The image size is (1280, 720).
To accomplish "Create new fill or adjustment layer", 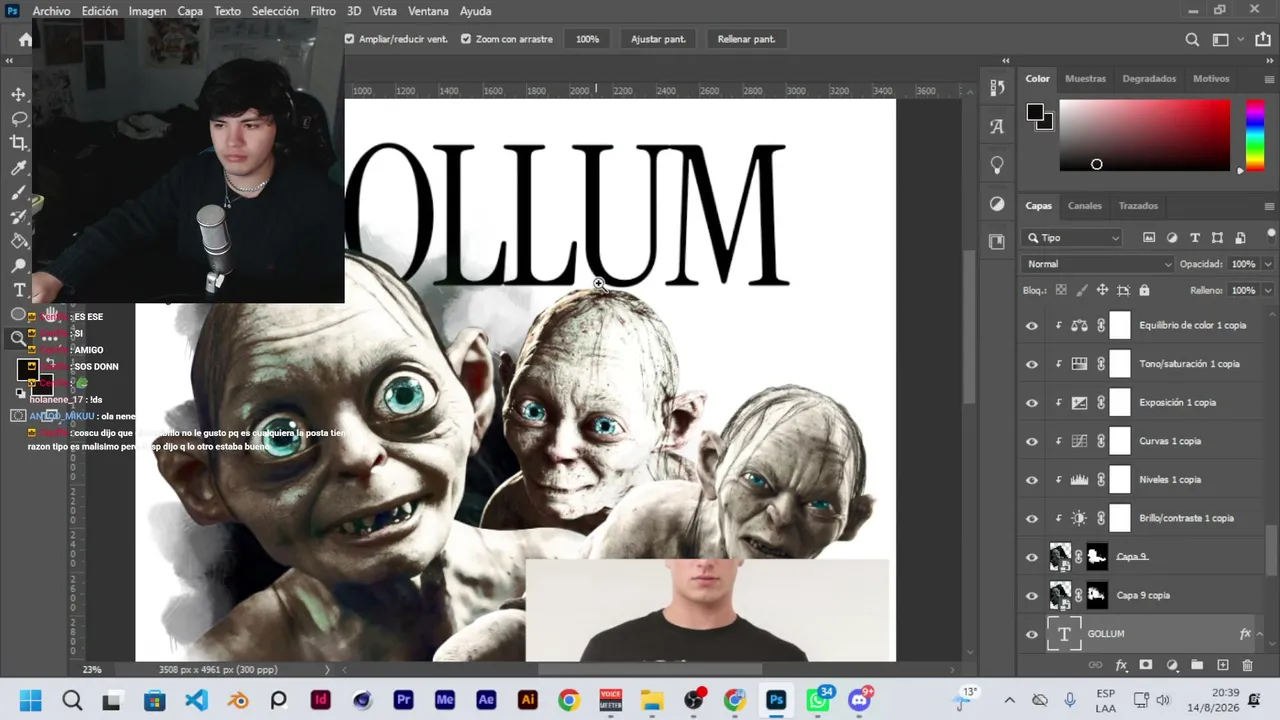I will [1172, 665].
